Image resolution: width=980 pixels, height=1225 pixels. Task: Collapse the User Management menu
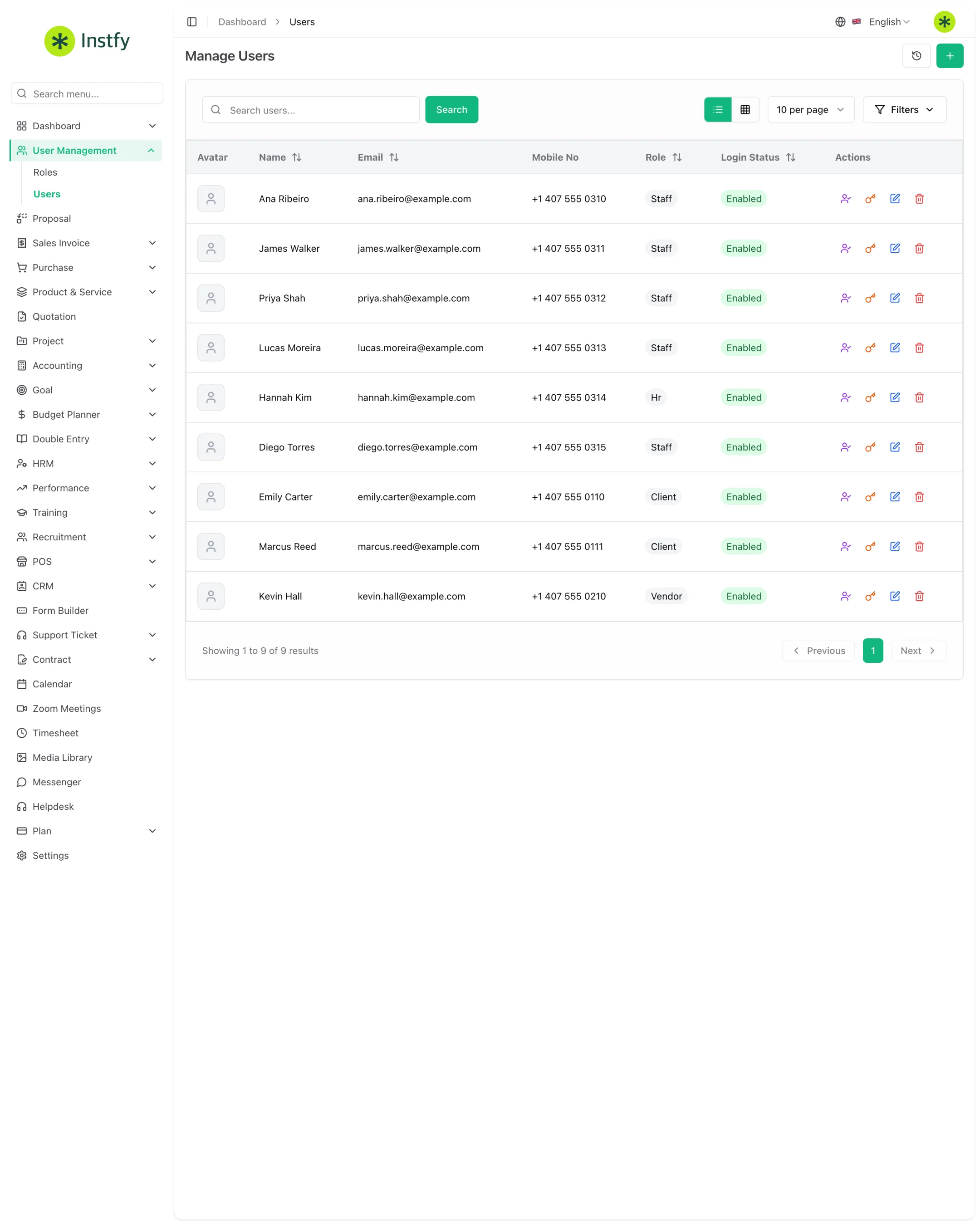point(86,151)
